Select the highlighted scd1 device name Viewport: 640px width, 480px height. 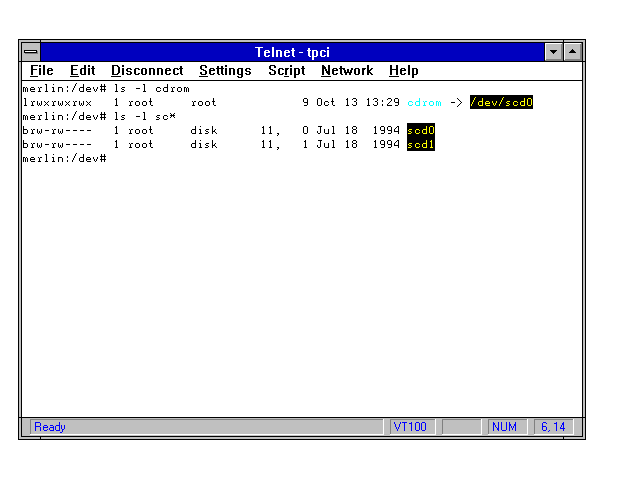[421, 144]
